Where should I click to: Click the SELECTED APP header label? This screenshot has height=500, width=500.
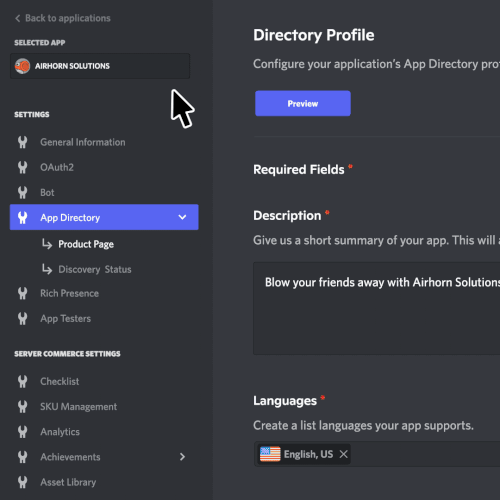click(x=40, y=43)
